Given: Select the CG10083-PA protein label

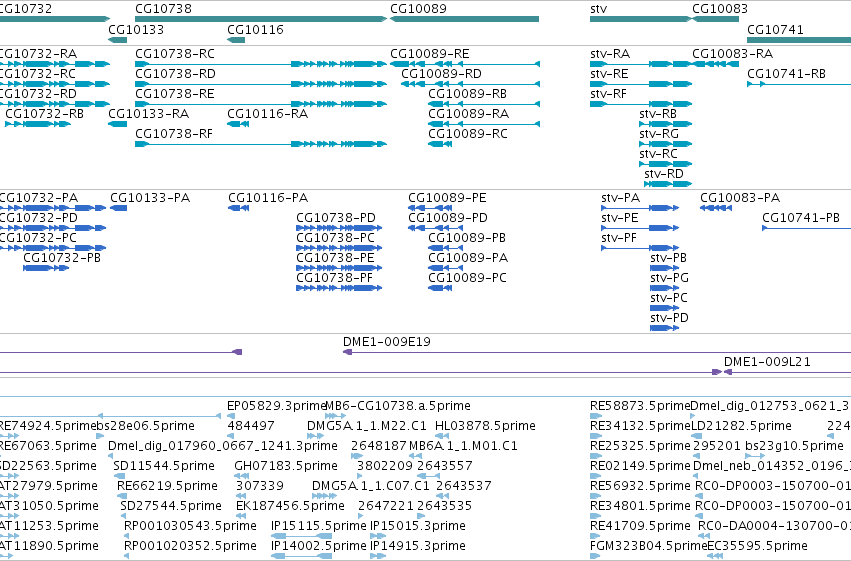Looking at the screenshot, I should click(x=740, y=198).
